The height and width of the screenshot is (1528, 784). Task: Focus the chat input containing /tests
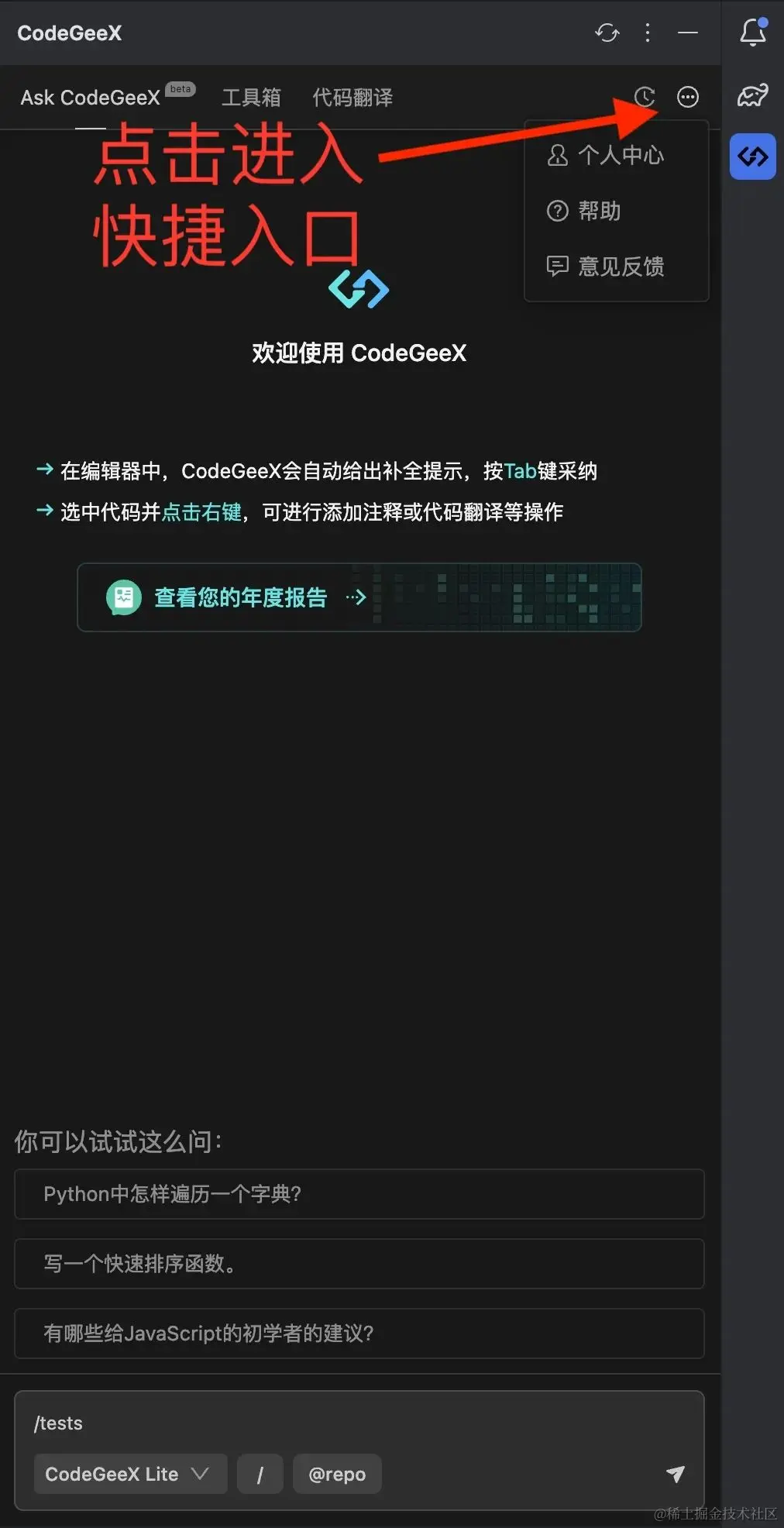(x=359, y=1423)
